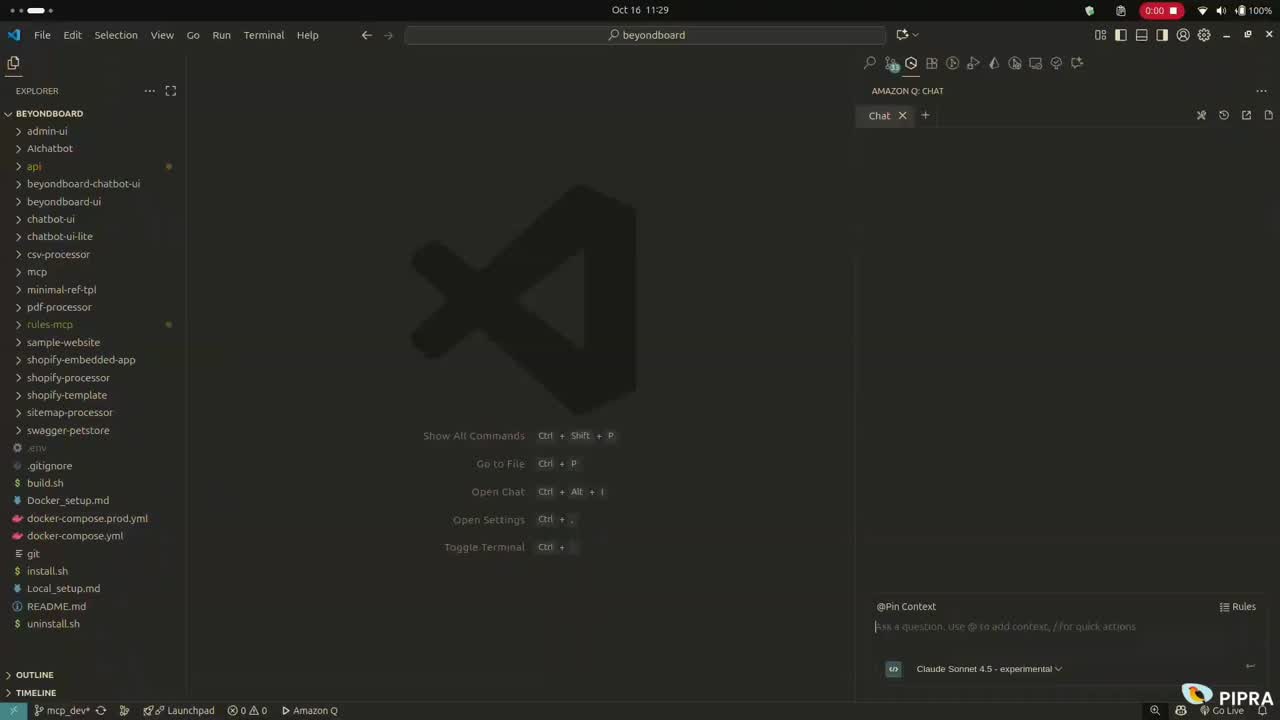Click the system clock Oct 16 11:29

click(640, 10)
